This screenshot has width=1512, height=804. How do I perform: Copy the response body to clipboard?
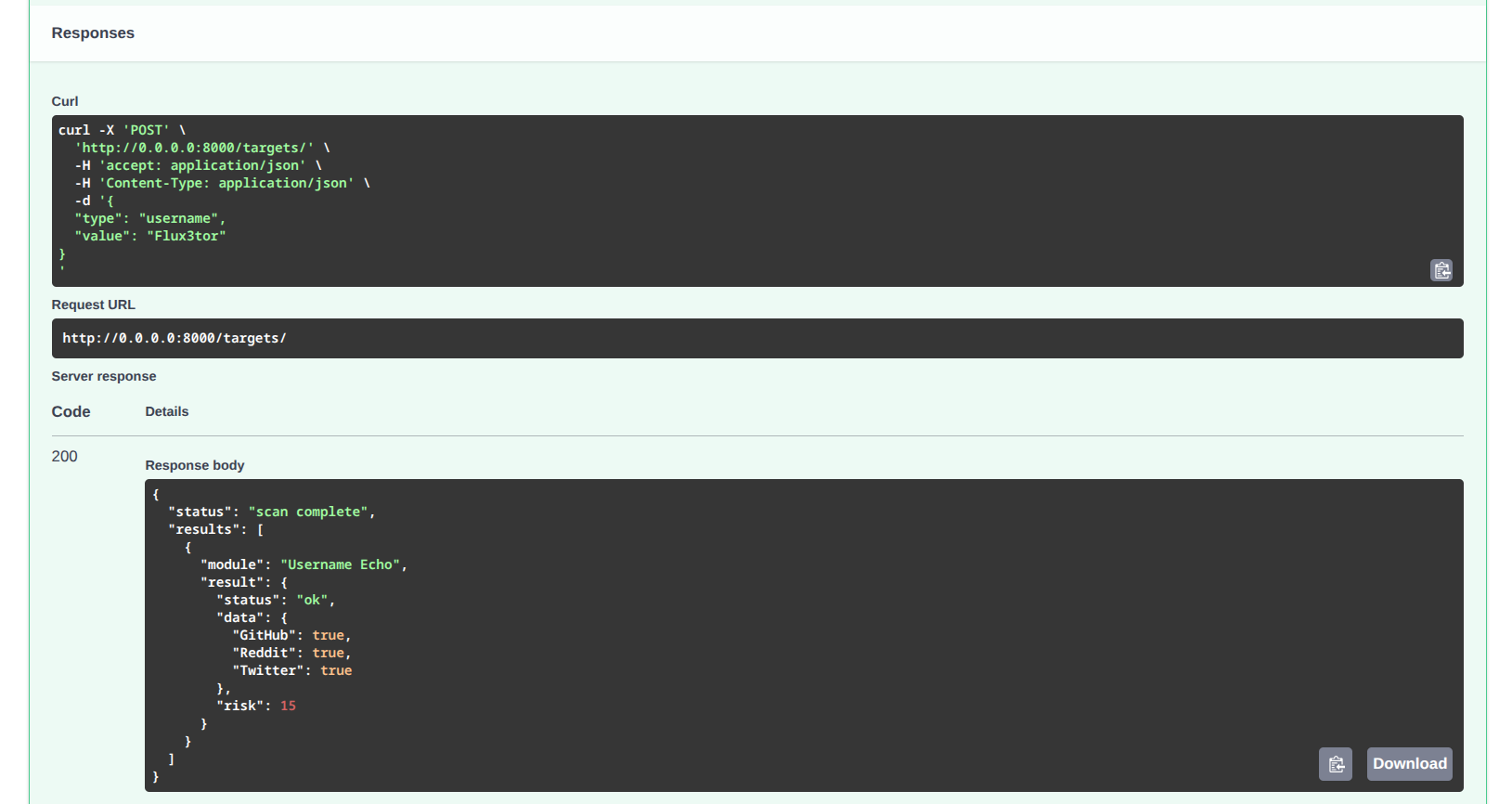(1336, 764)
